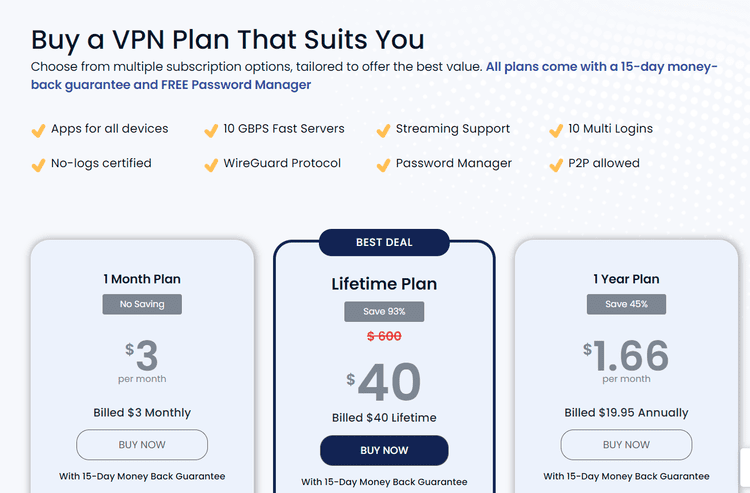750x493 pixels.
Task: Click the Save 93% label
Action: [384, 311]
